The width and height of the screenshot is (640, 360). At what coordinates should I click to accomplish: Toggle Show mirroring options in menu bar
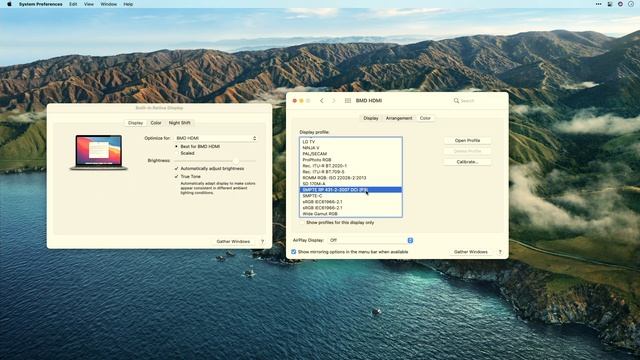coord(293,252)
